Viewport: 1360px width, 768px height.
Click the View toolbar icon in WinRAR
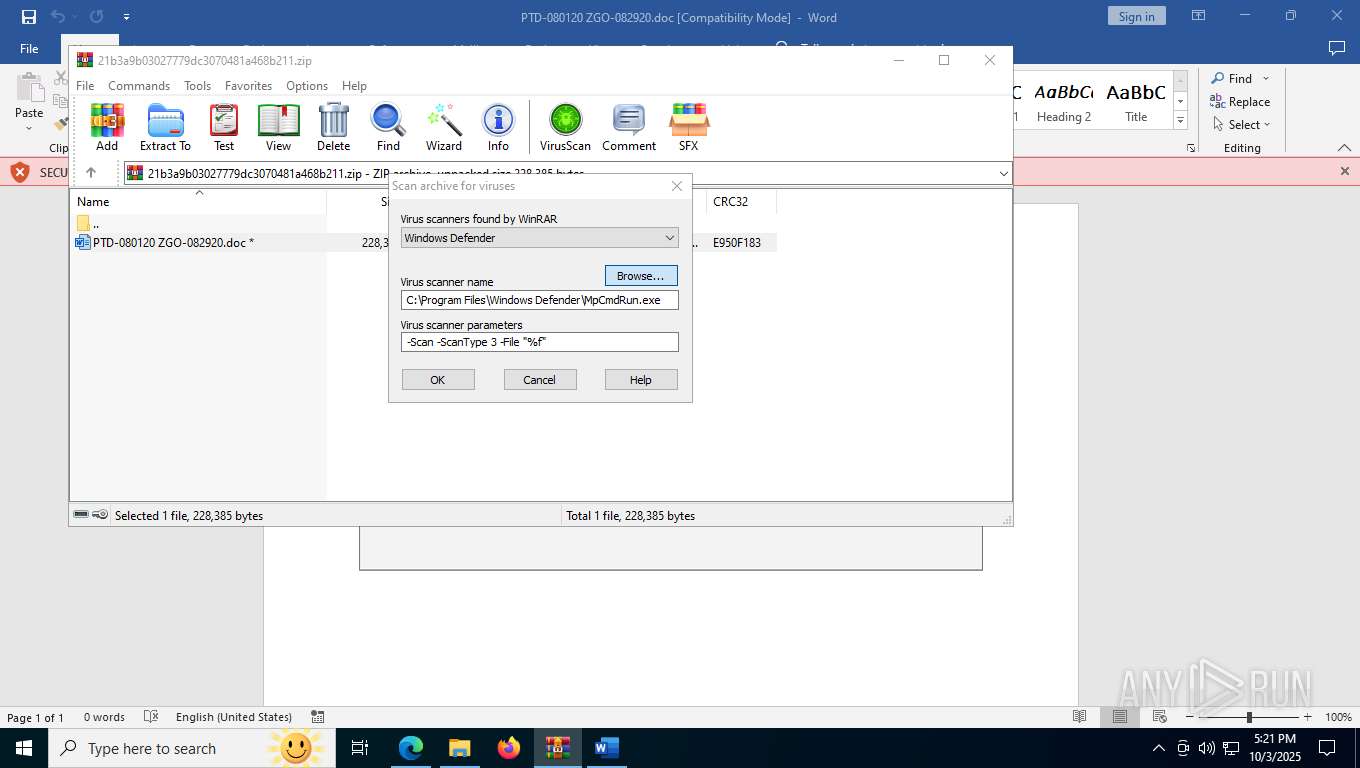tap(278, 127)
